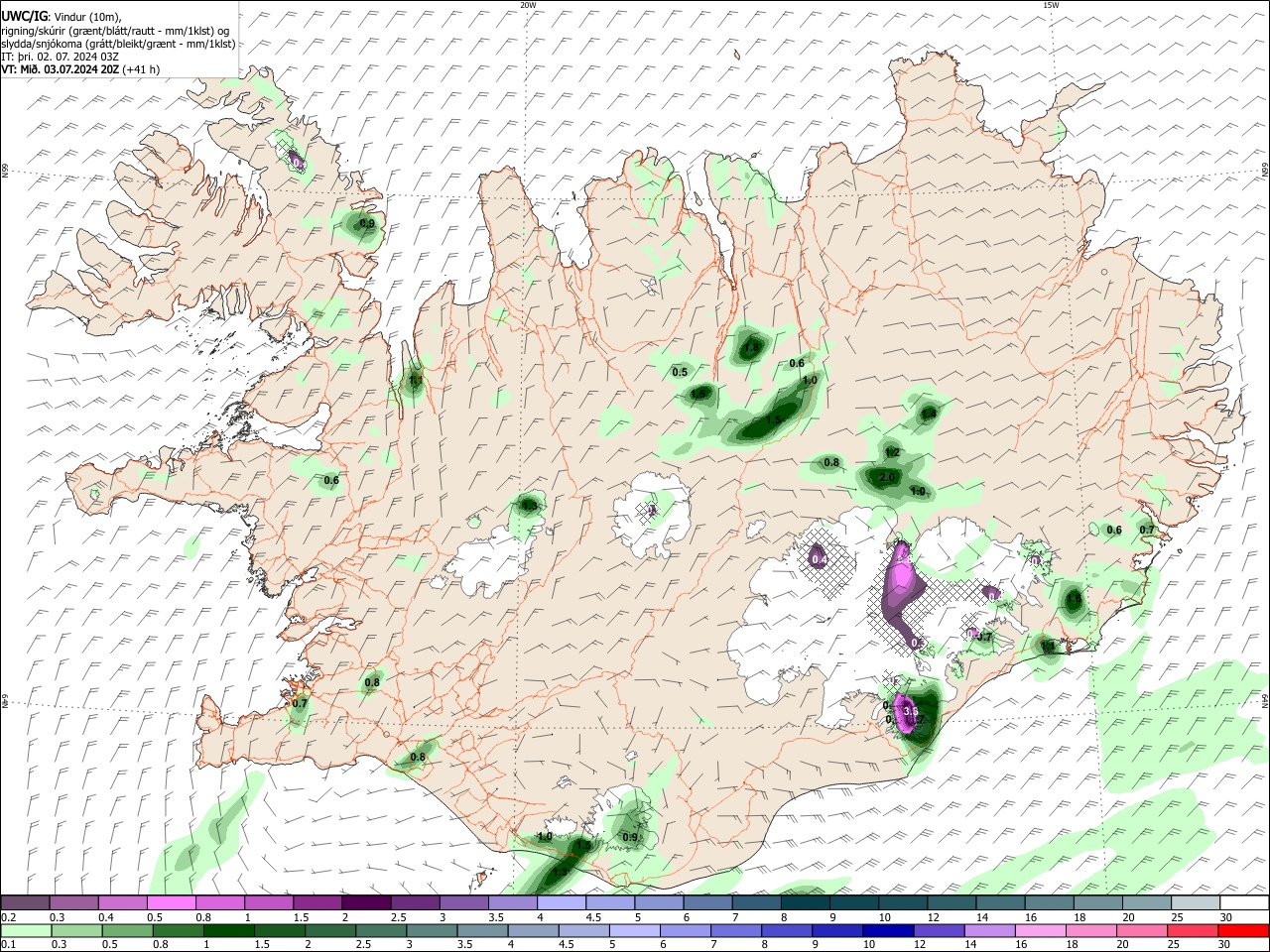
Task: Pick the bright magenta 0.5 snow swatch
Action: pyautogui.click(x=172, y=903)
